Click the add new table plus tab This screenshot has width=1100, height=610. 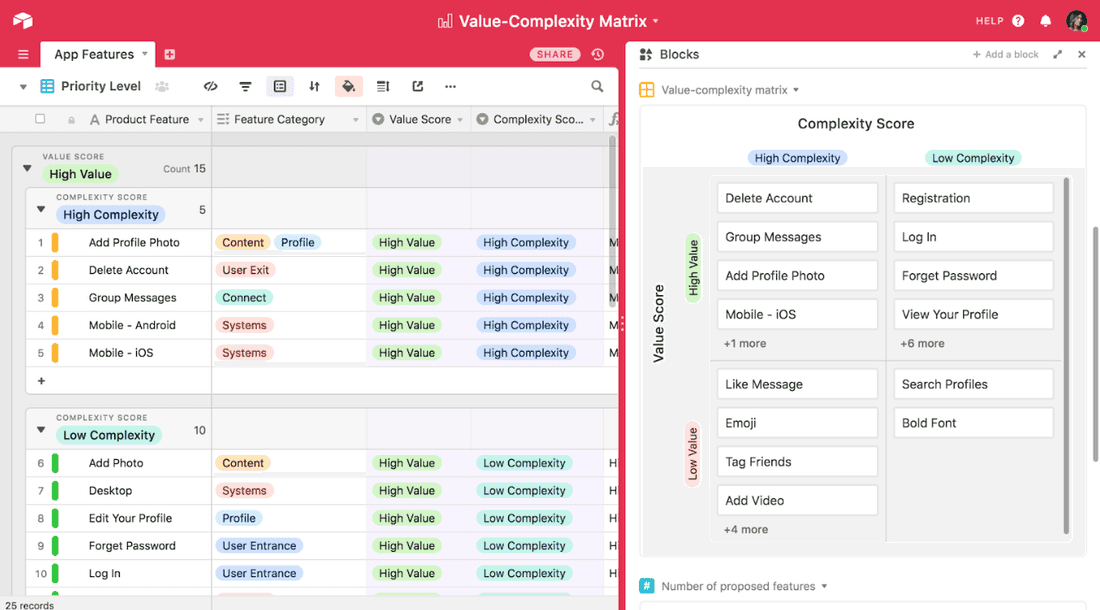click(x=169, y=54)
